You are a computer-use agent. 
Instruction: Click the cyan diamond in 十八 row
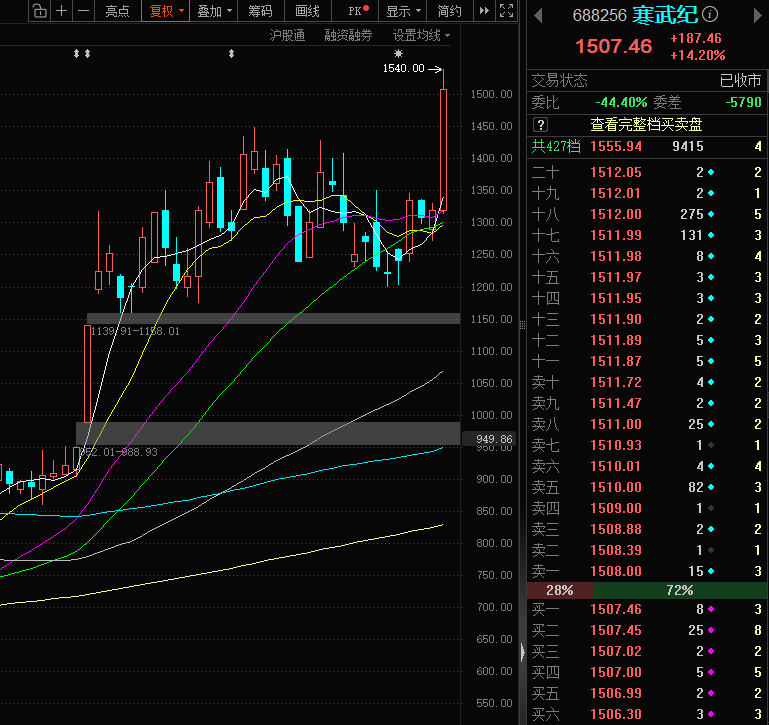pos(711,214)
